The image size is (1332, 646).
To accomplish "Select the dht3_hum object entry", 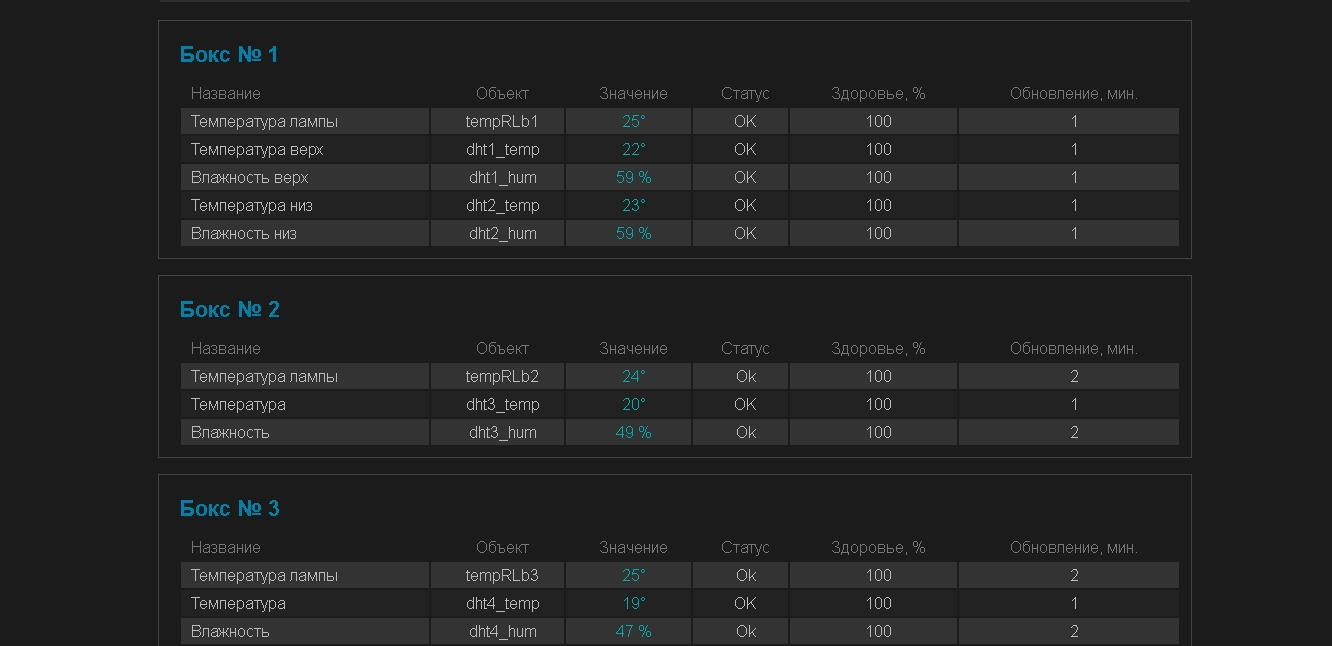I will pos(502,433).
